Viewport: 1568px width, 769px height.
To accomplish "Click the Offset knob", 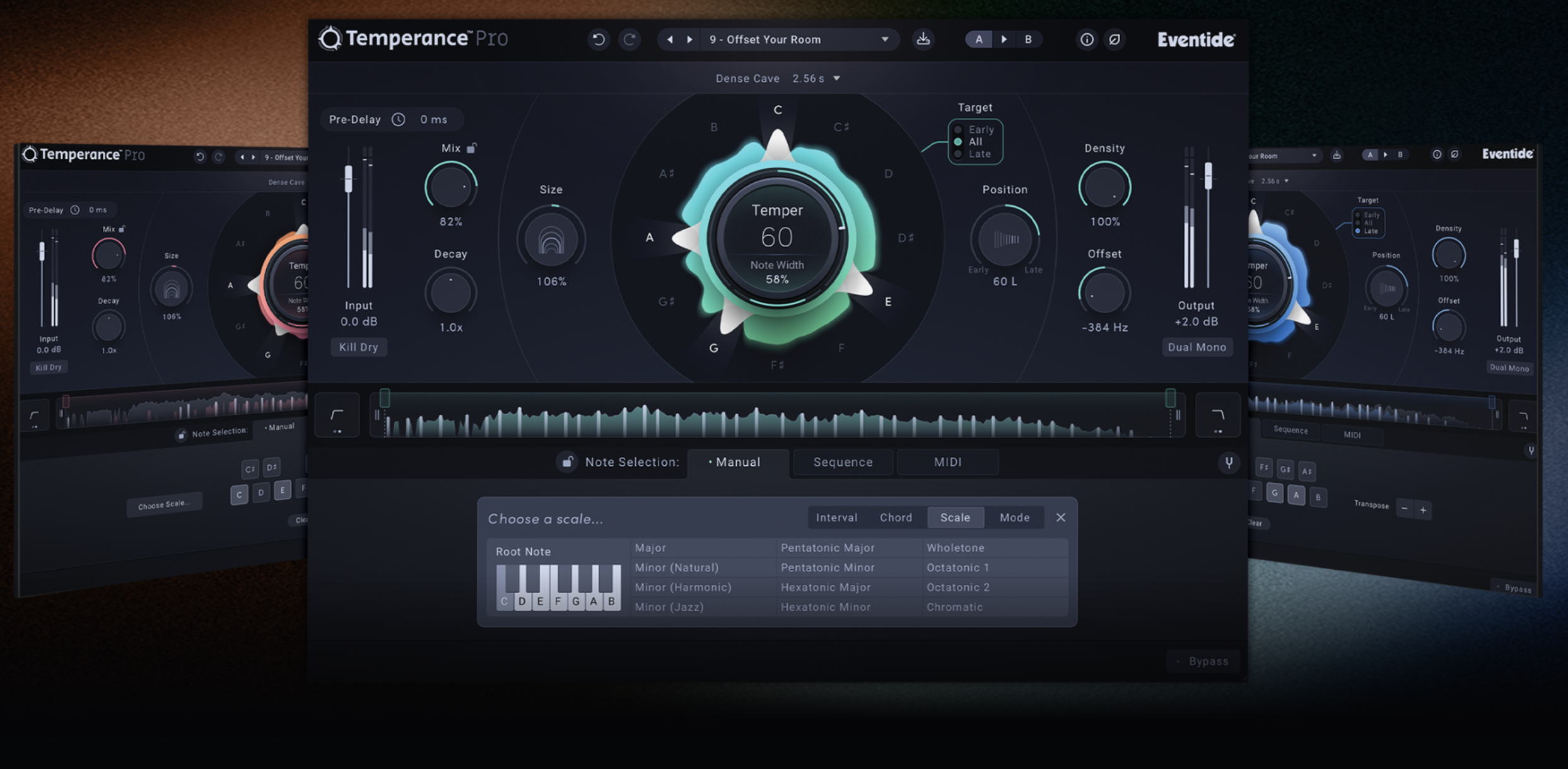I will (1104, 292).
